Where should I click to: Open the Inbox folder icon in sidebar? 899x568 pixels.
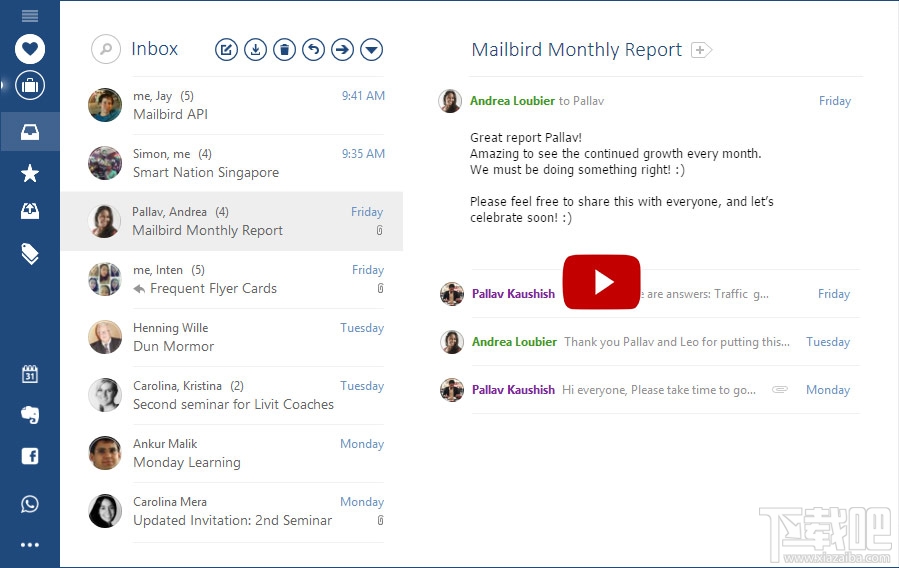pyautogui.click(x=30, y=132)
